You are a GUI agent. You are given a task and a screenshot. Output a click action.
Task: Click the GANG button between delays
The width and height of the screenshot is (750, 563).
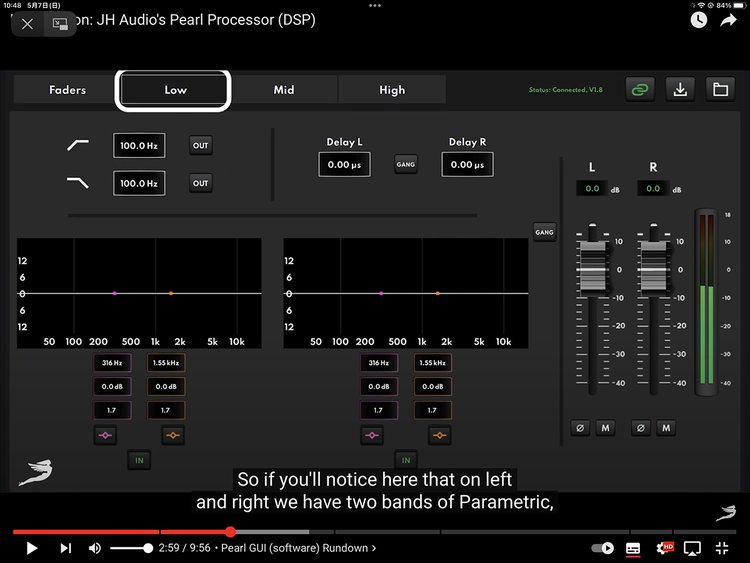(x=405, y=164)
